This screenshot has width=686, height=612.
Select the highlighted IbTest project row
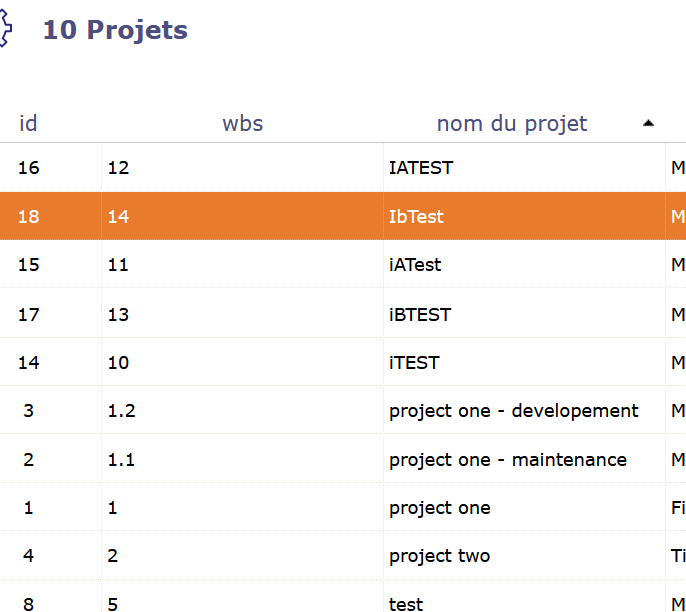(416, 217)
